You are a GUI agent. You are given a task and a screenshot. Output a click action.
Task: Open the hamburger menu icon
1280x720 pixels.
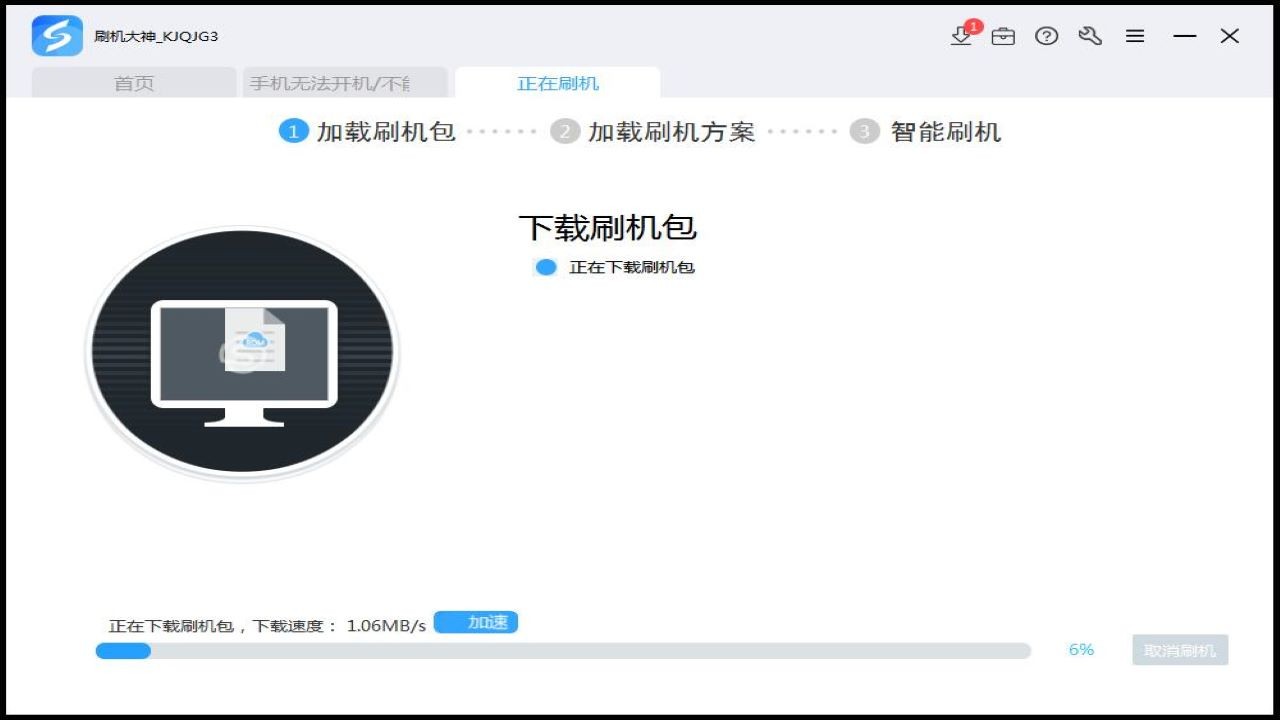click(x=1134, y=36)
